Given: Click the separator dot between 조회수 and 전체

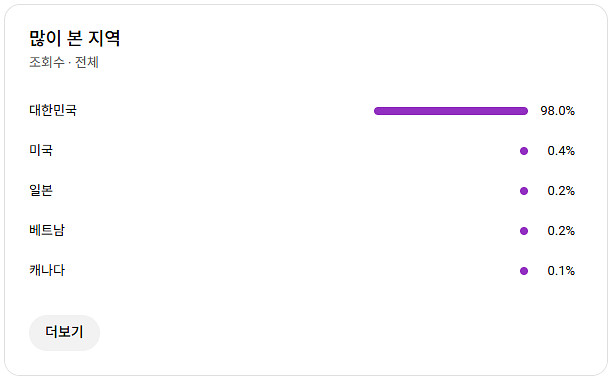Looking at the screenshot, I should (x=70, y=62).
